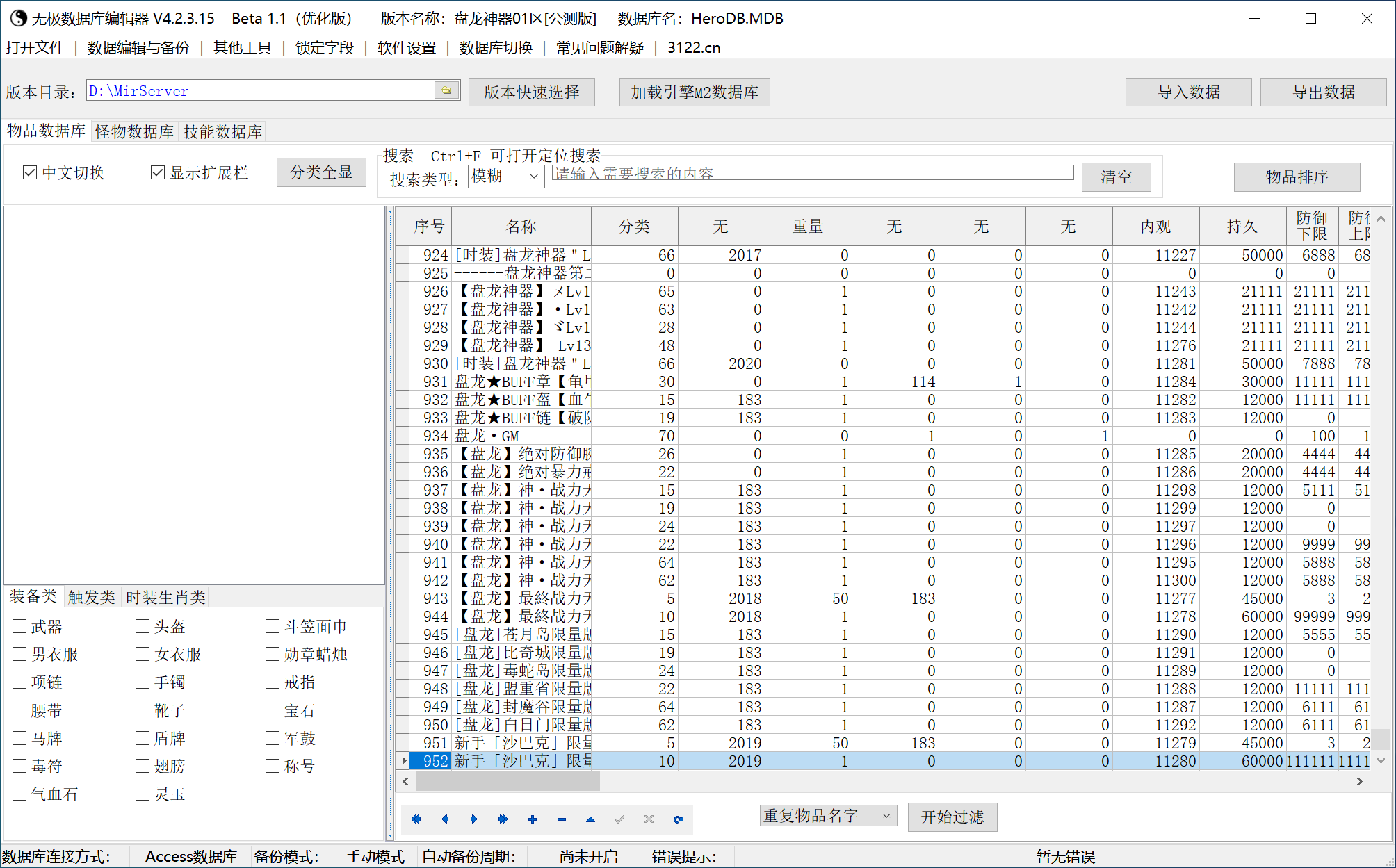This screenshot has width=1396, height=868.
Task: Click the app logo icon in title bar
Action: (x=19, y=18)
